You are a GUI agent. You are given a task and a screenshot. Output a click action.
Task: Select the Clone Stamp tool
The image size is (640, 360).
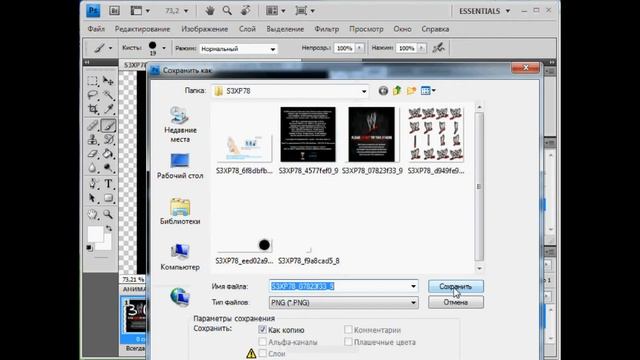(x=93, y=140)
